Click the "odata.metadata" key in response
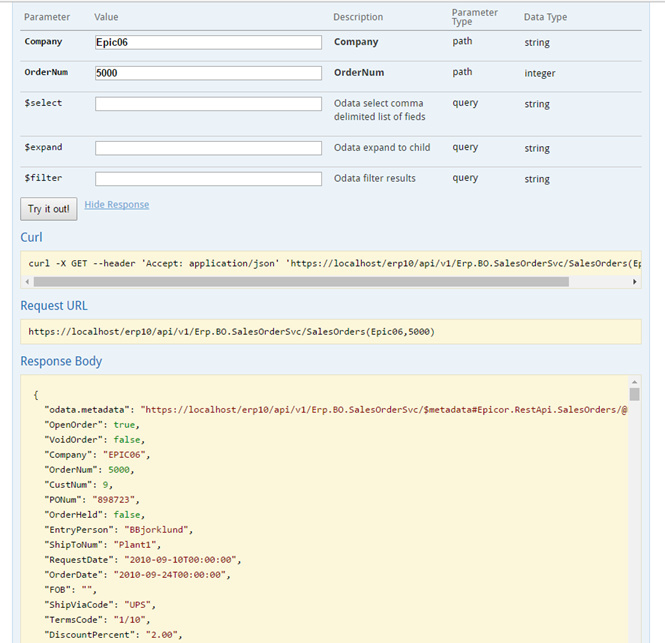665x643 pixels. [87, 410]
